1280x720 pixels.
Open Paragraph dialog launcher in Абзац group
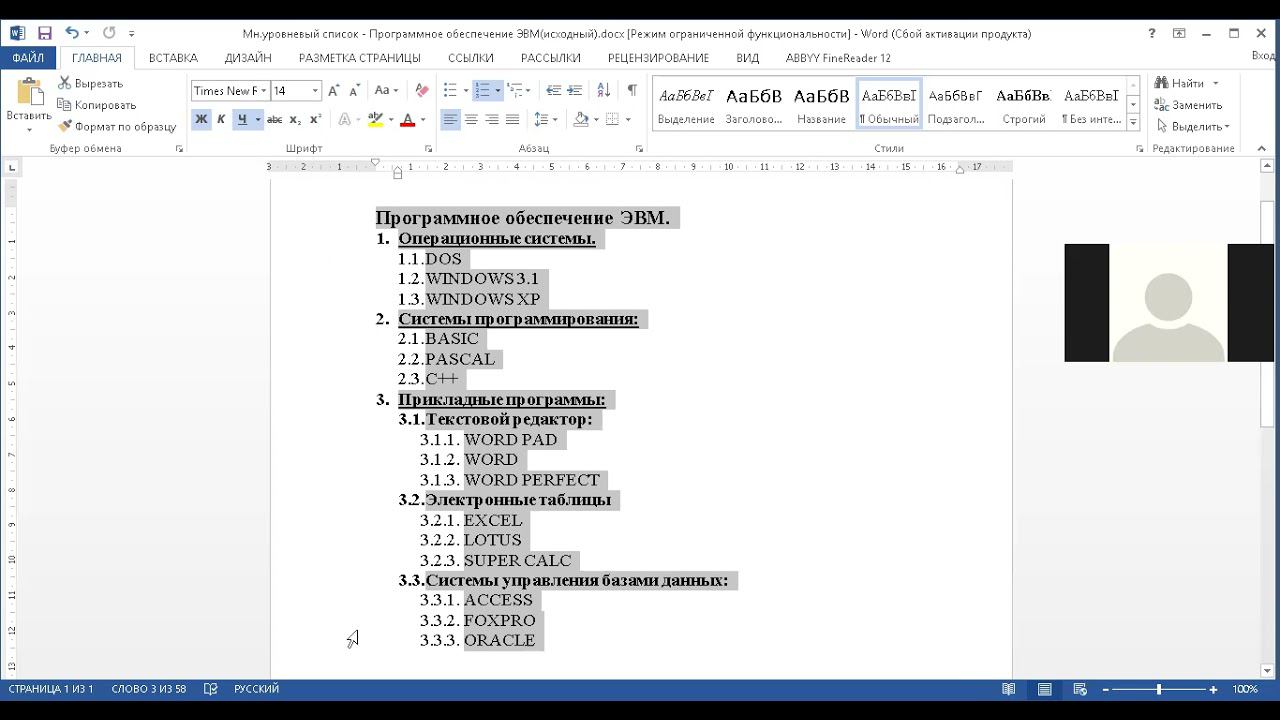[639, 149]
